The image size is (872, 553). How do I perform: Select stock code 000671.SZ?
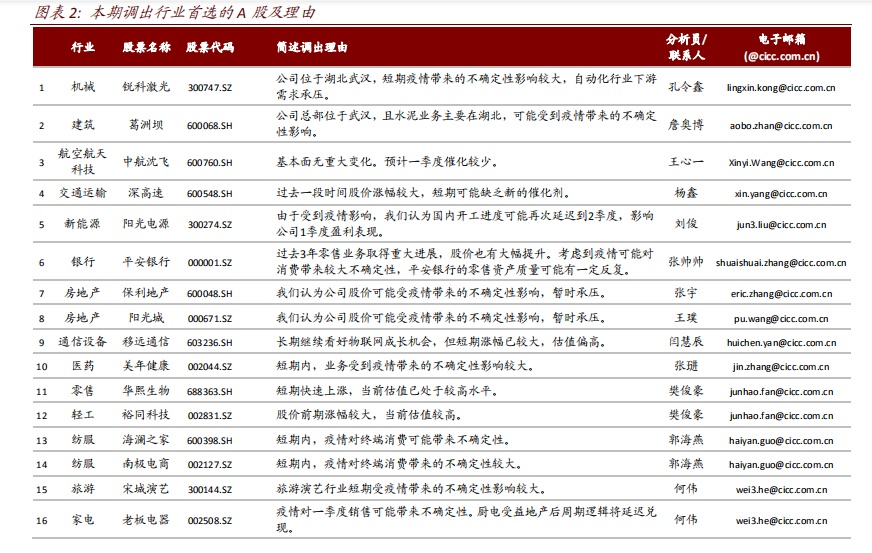click(210, 319)
